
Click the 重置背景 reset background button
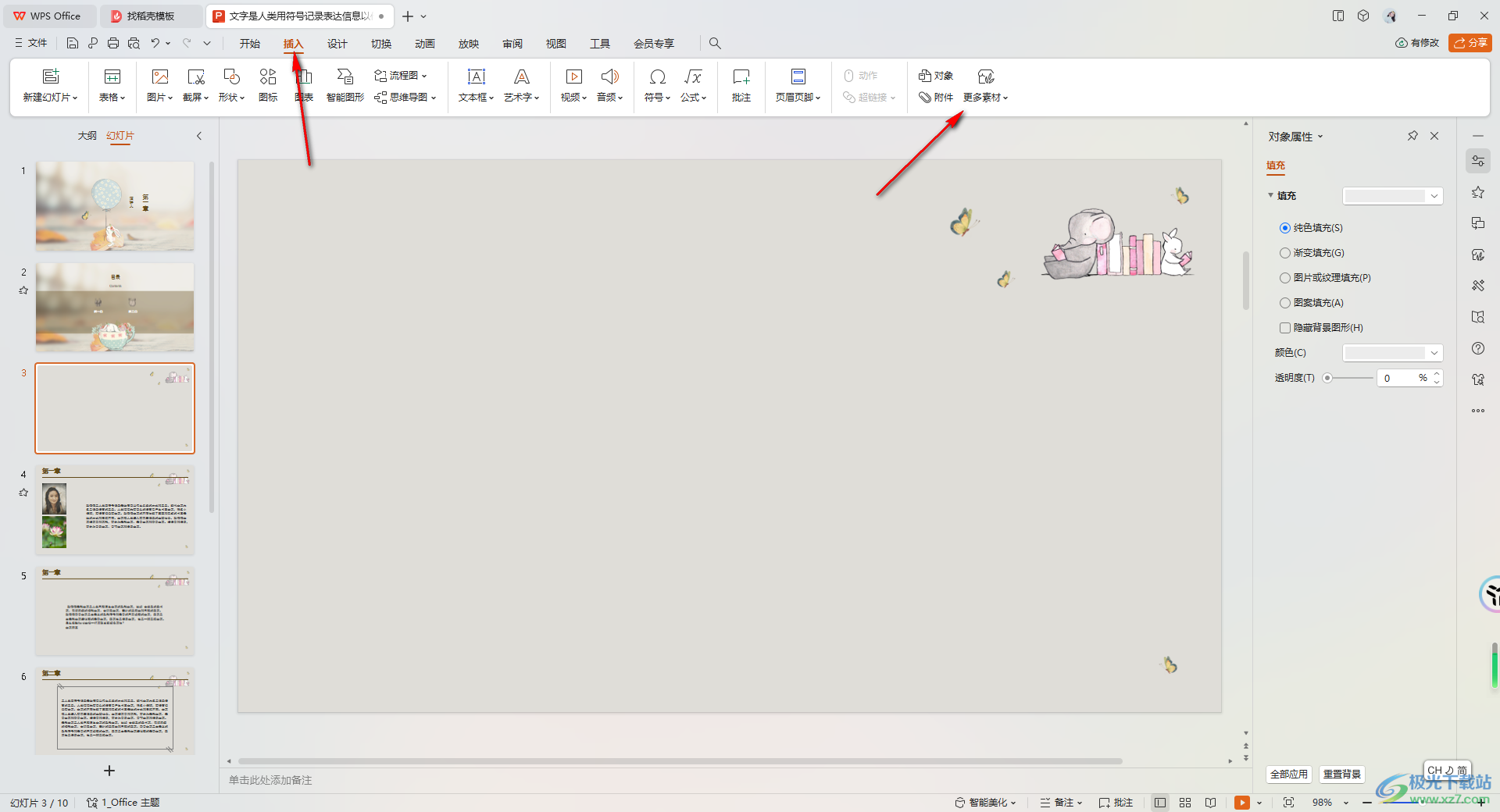1342,775
